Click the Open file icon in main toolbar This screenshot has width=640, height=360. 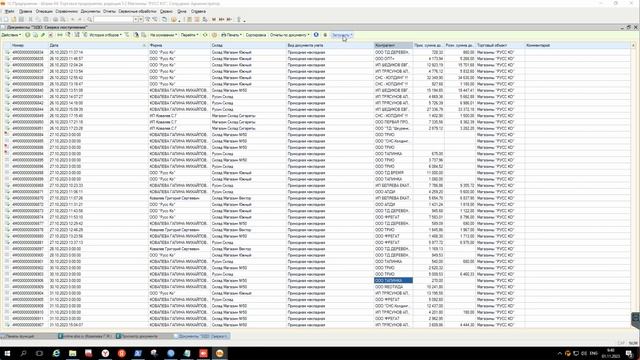pos(13,19)
